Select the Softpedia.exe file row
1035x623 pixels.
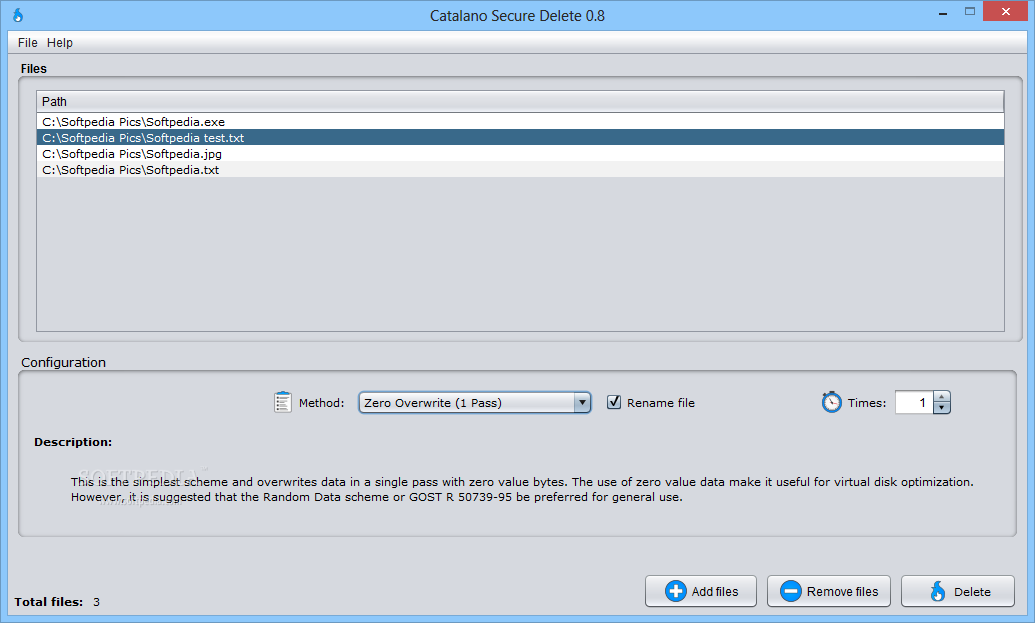click(520, 121)
